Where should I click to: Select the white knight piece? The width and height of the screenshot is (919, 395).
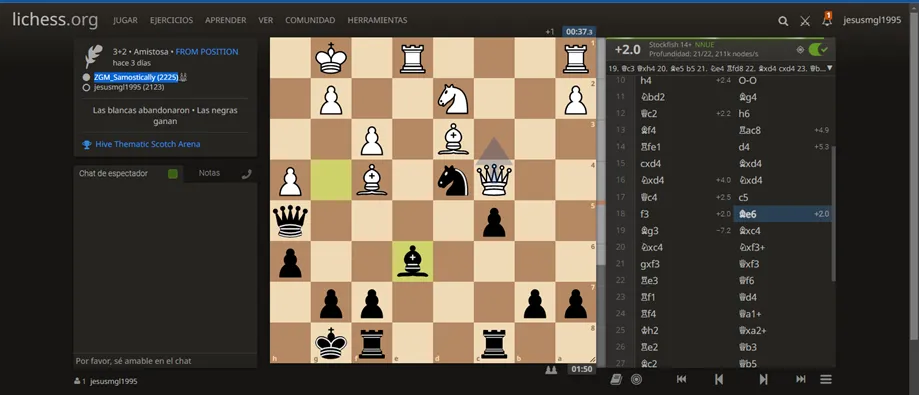tap(454, 99)
